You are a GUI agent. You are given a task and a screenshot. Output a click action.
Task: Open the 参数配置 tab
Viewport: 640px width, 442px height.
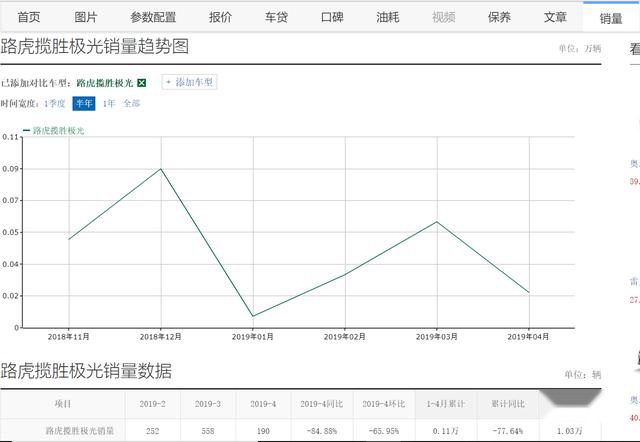tap(153, 17)
